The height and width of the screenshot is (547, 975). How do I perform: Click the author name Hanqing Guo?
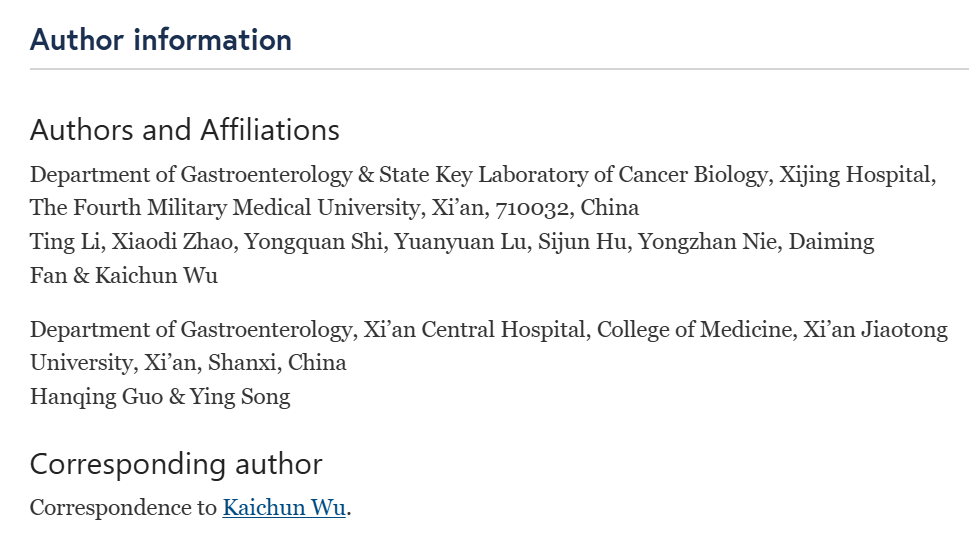click(x=96, y=397)
